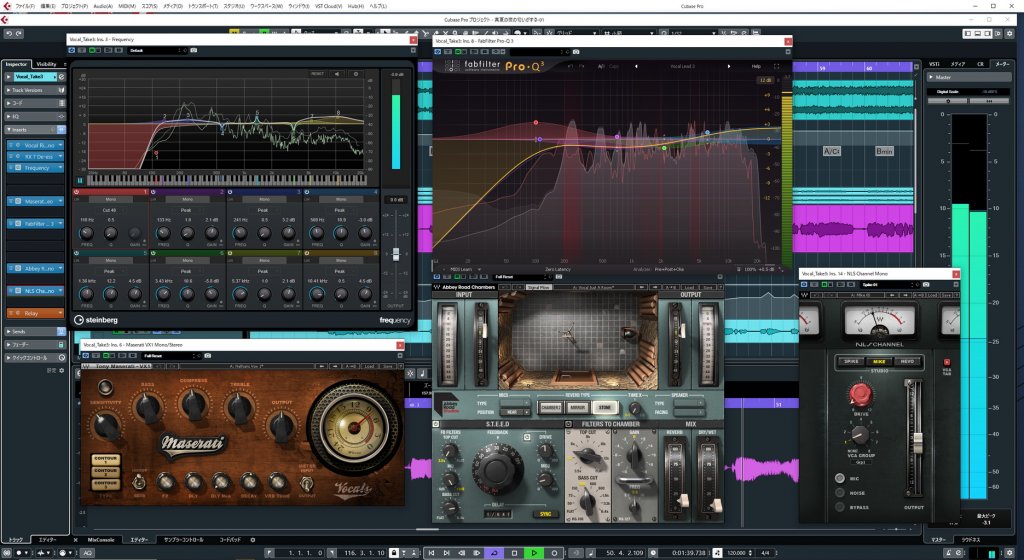1024x560 pixels.
Task: Open the Audio(A) menu
Action: tap(103, 5)
